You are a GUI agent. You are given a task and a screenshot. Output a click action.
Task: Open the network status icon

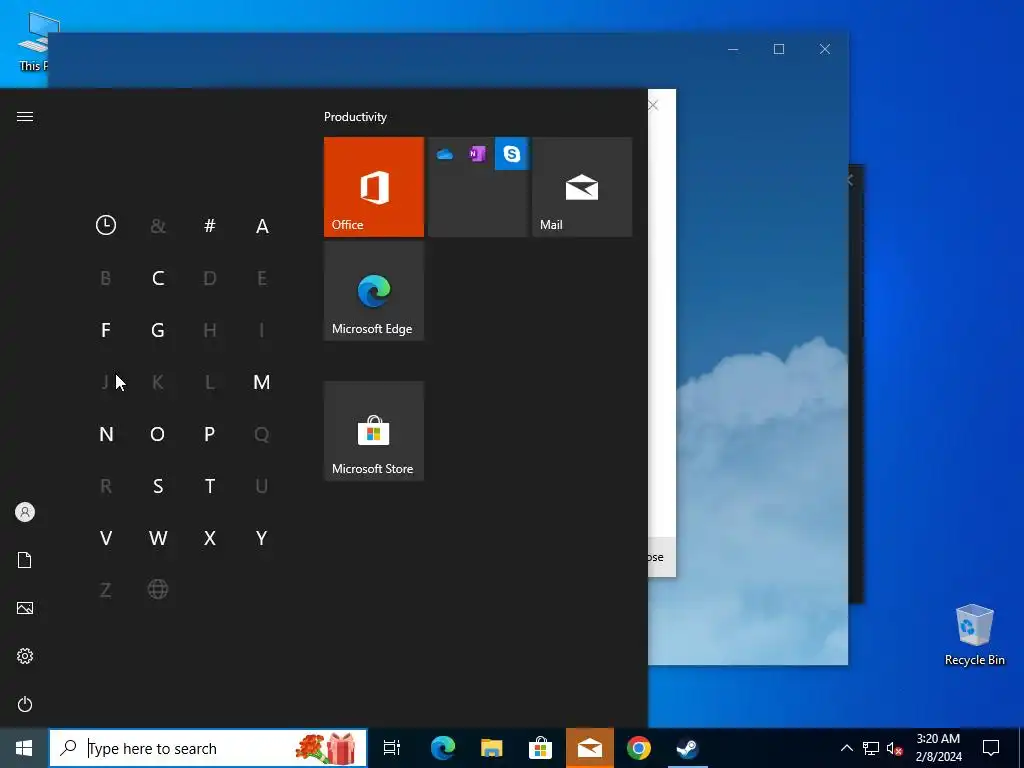pyautogui.click(x=871, y=748)
